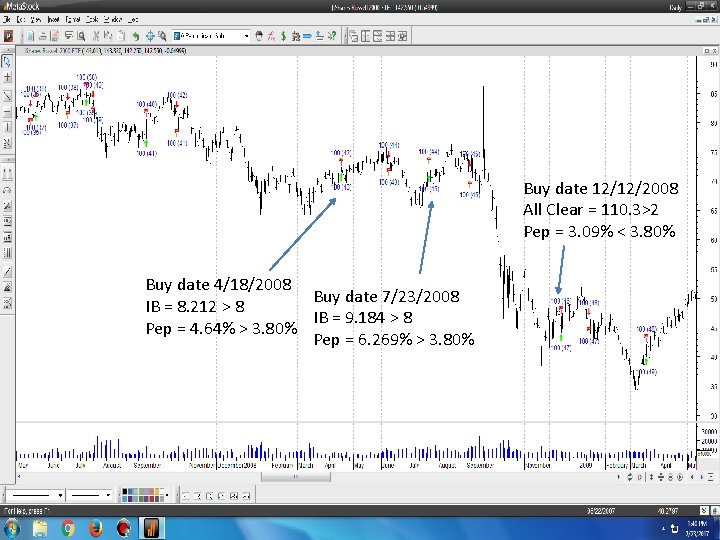Click the scroll-left arrow under the chart
Viewport: 720px width, 540px height.
tap(19, 477)
